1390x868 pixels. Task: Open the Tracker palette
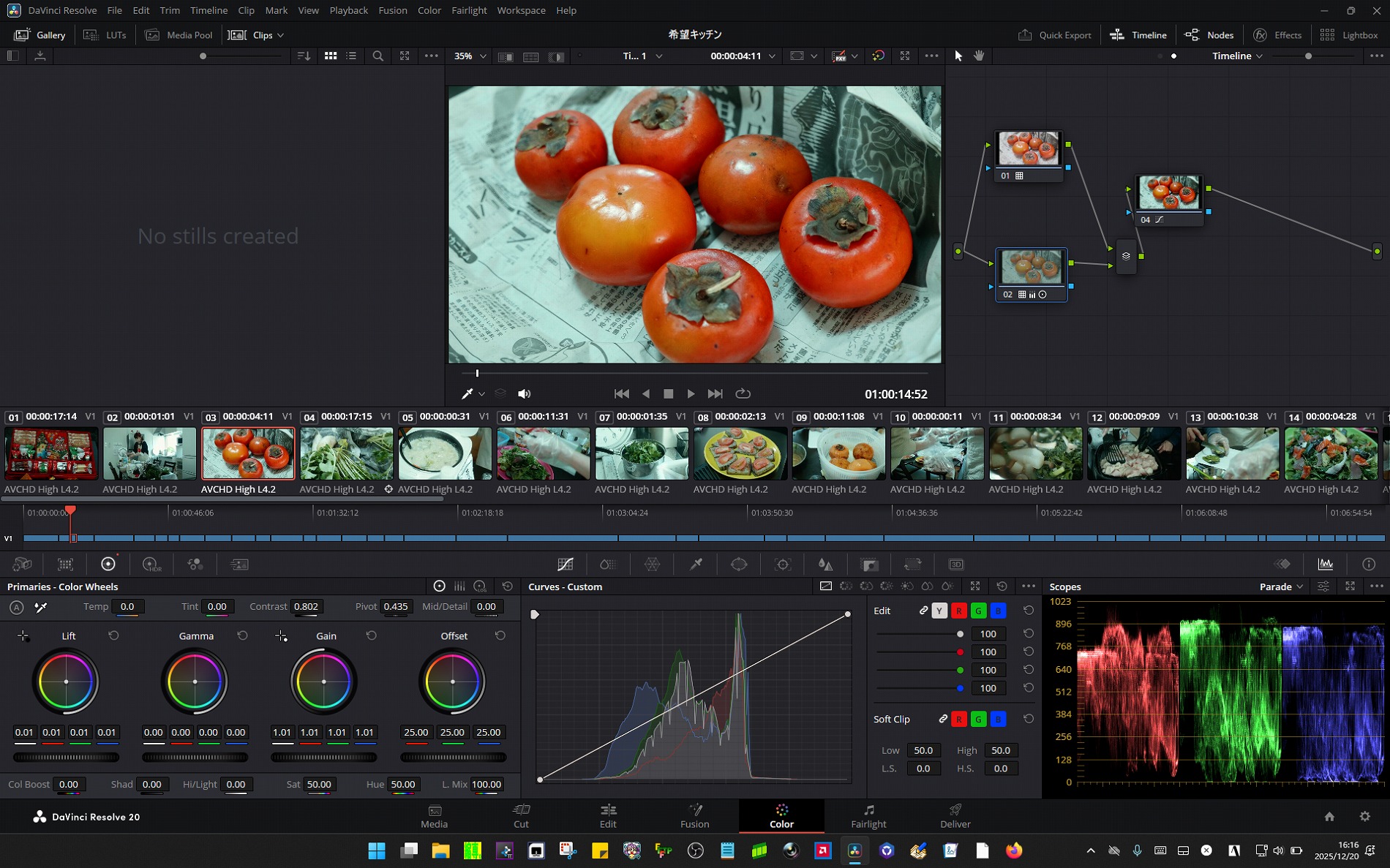pos(783,565)
